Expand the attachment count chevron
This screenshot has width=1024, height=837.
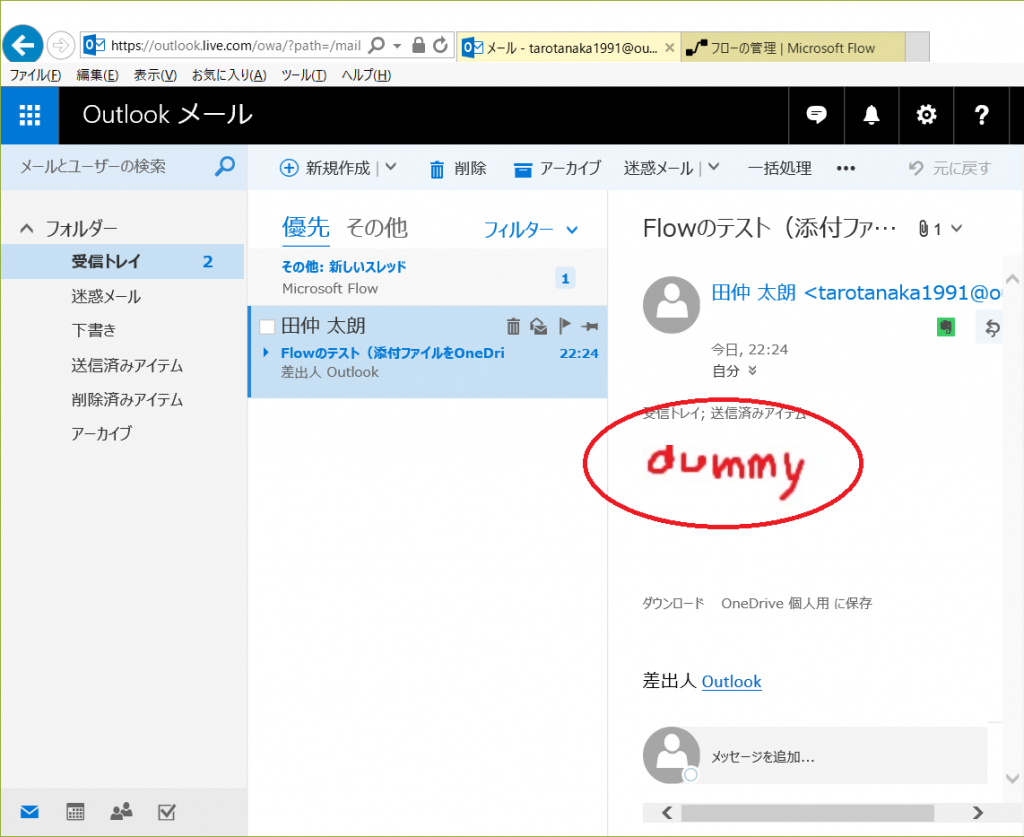[956, 229]
